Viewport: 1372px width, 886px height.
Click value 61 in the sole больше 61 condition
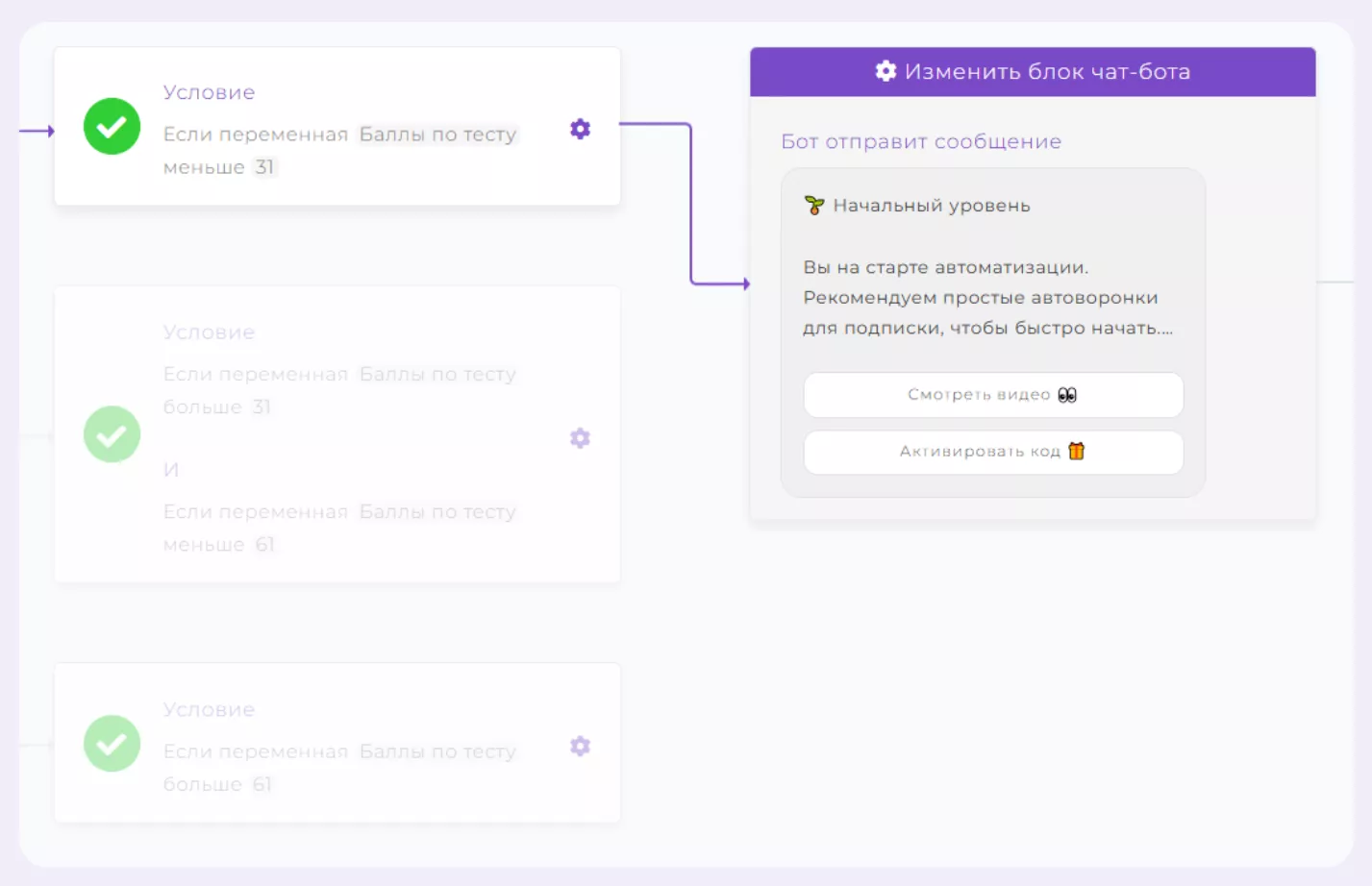[x=262, y=785]
